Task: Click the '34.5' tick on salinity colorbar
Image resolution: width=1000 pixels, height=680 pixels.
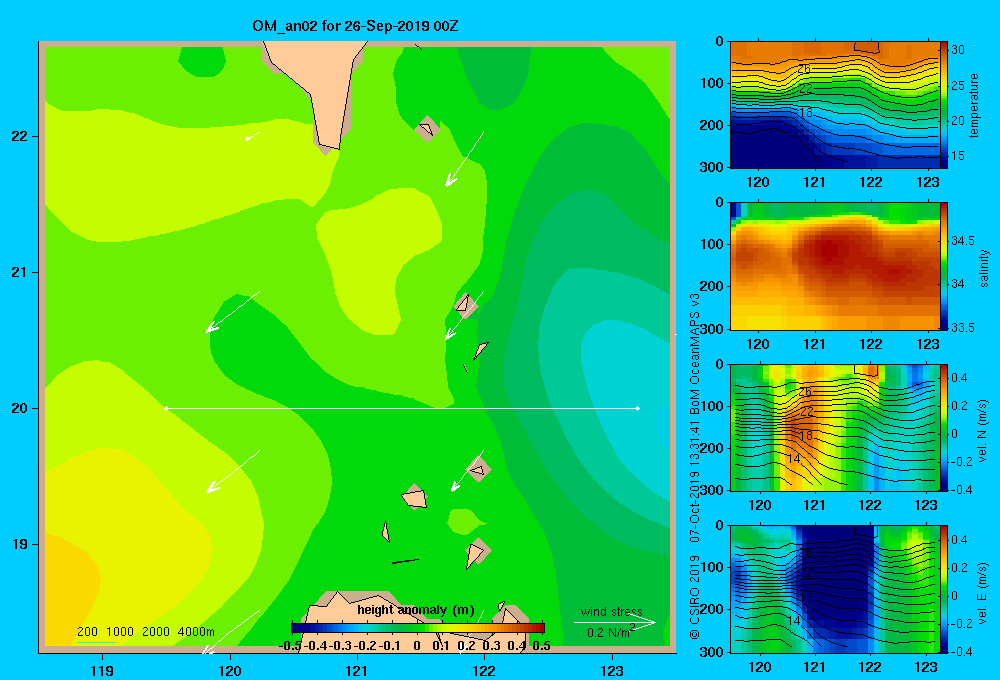Action: (962, 240)
